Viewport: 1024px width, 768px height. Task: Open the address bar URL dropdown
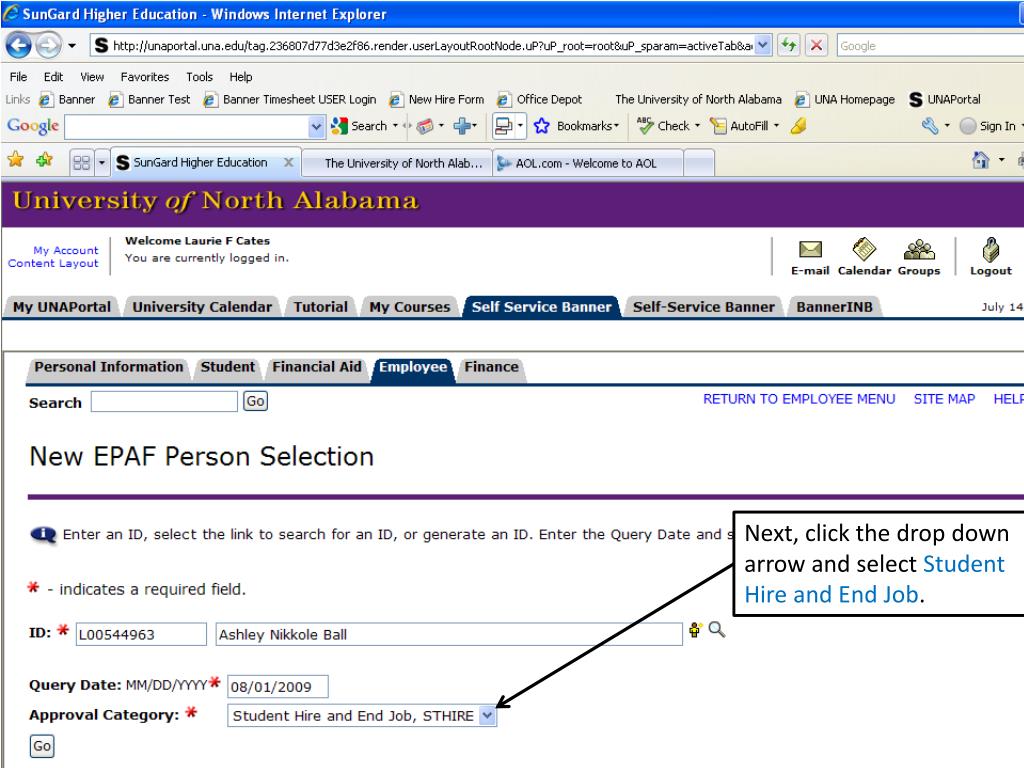[763, 45]
